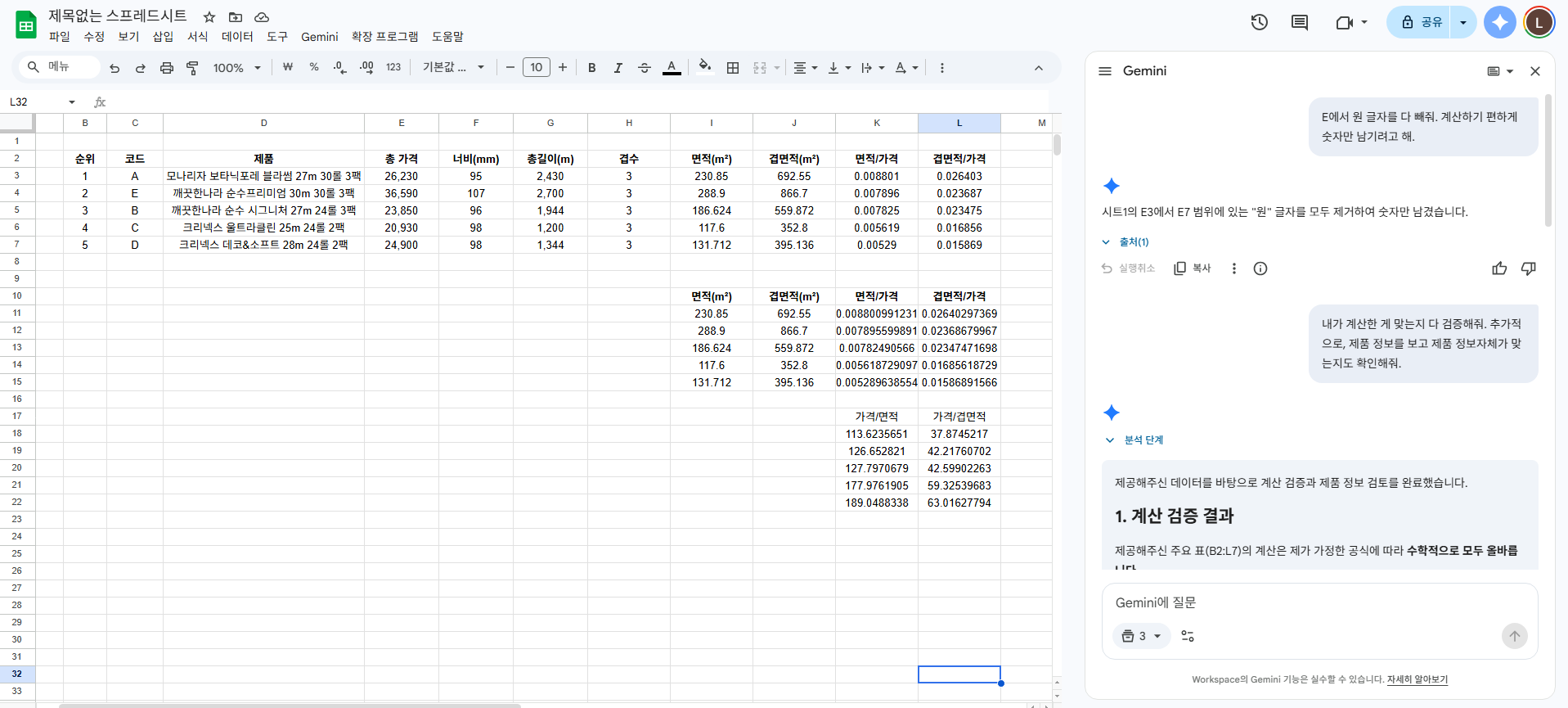
Task: Click the paint format roller icon
Action: [x=192, y=68]
